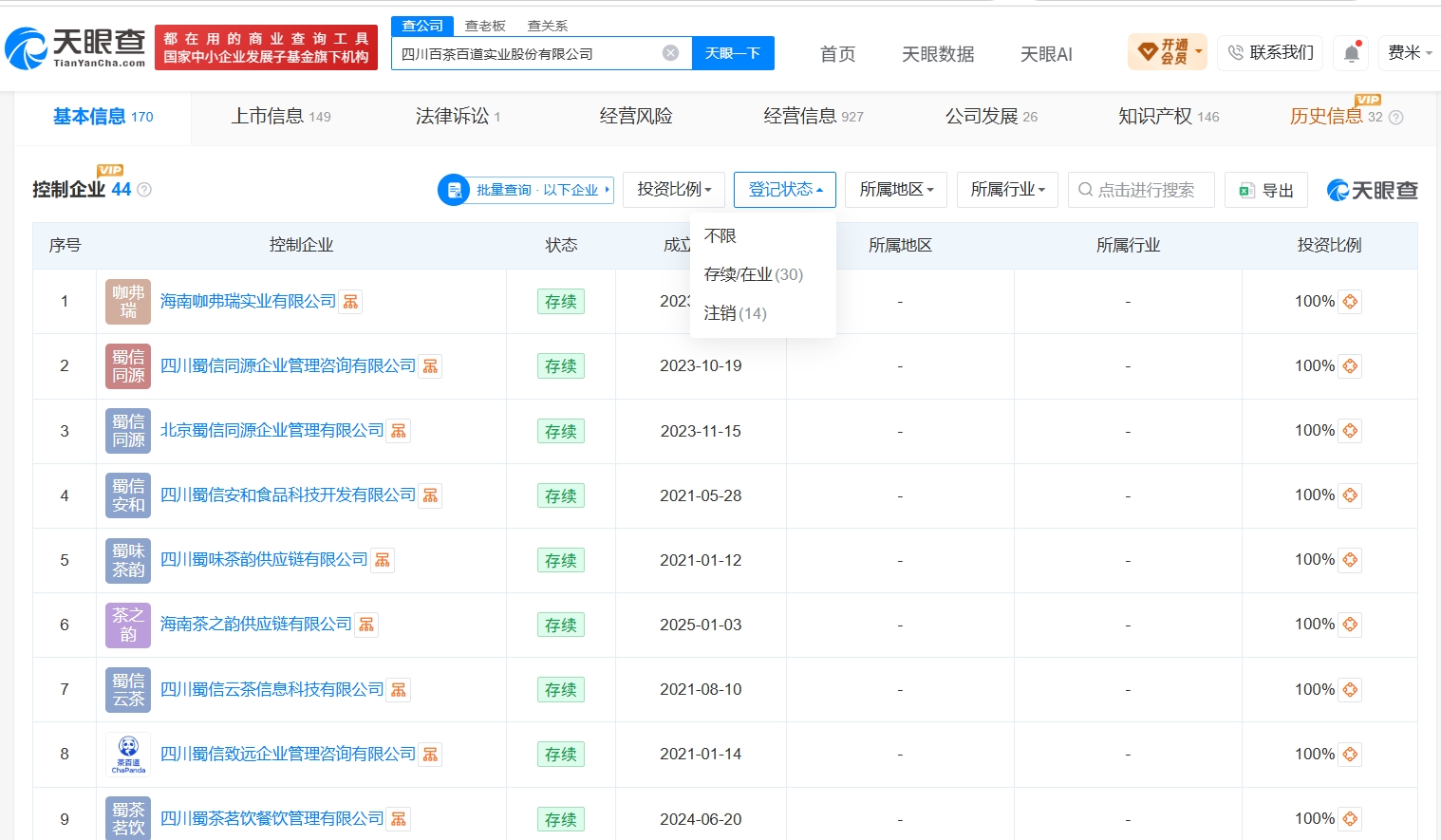Expand the 所属行业 filter dropdown

click(1007, 190)
